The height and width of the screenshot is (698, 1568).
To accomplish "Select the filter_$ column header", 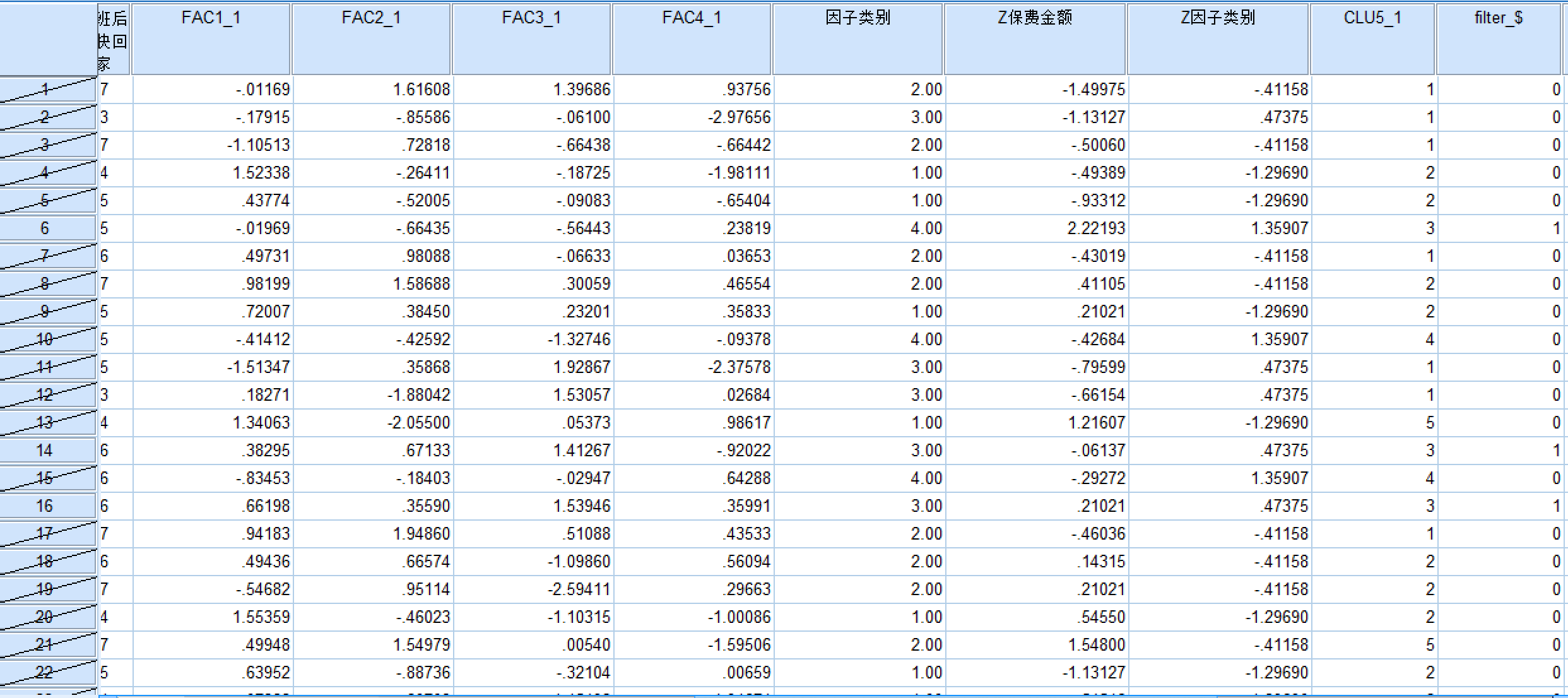I will pyautogui.click(x=1499, y=39).
